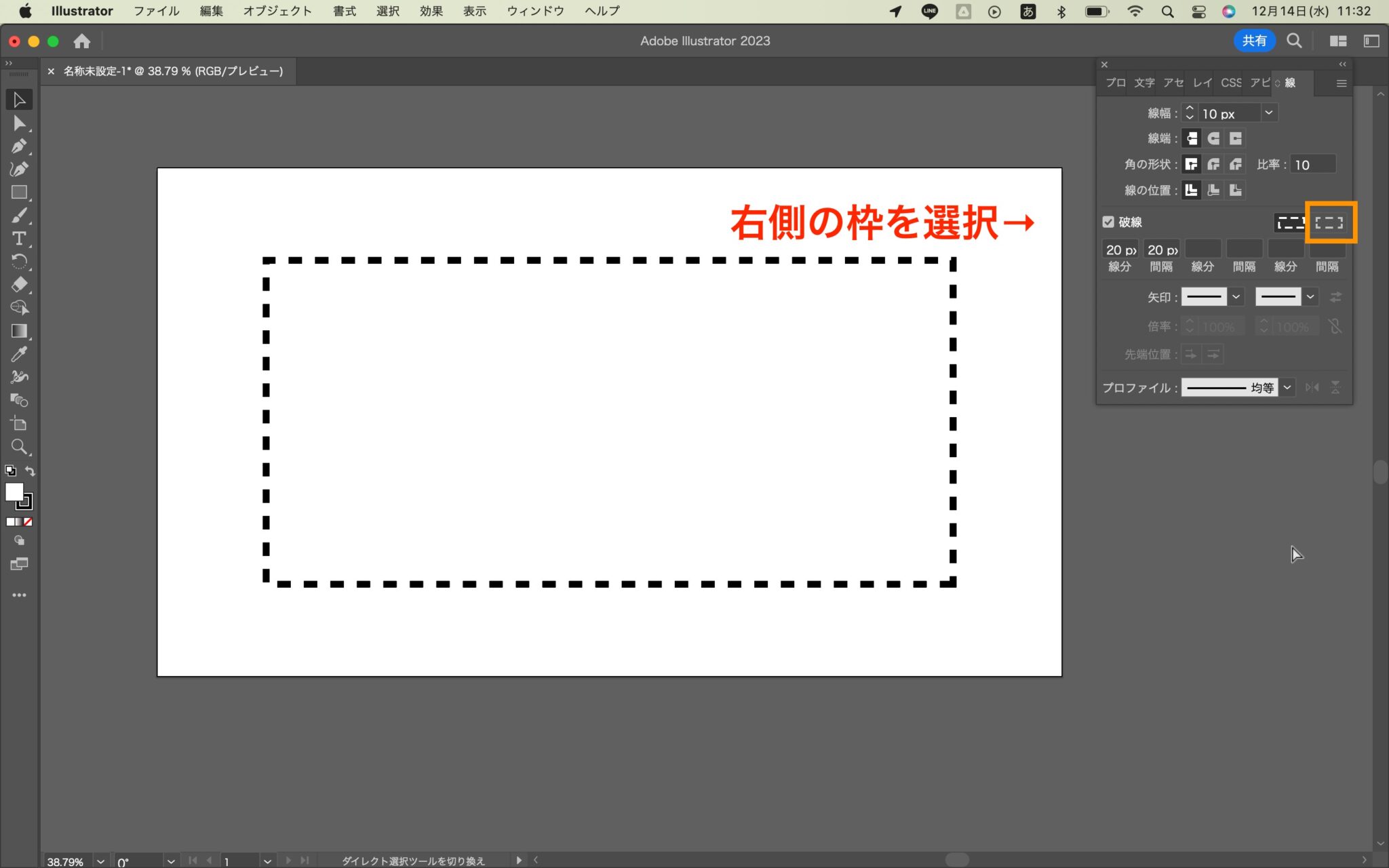Open the プロファイル width profile dropdown

click(1287, 387)
